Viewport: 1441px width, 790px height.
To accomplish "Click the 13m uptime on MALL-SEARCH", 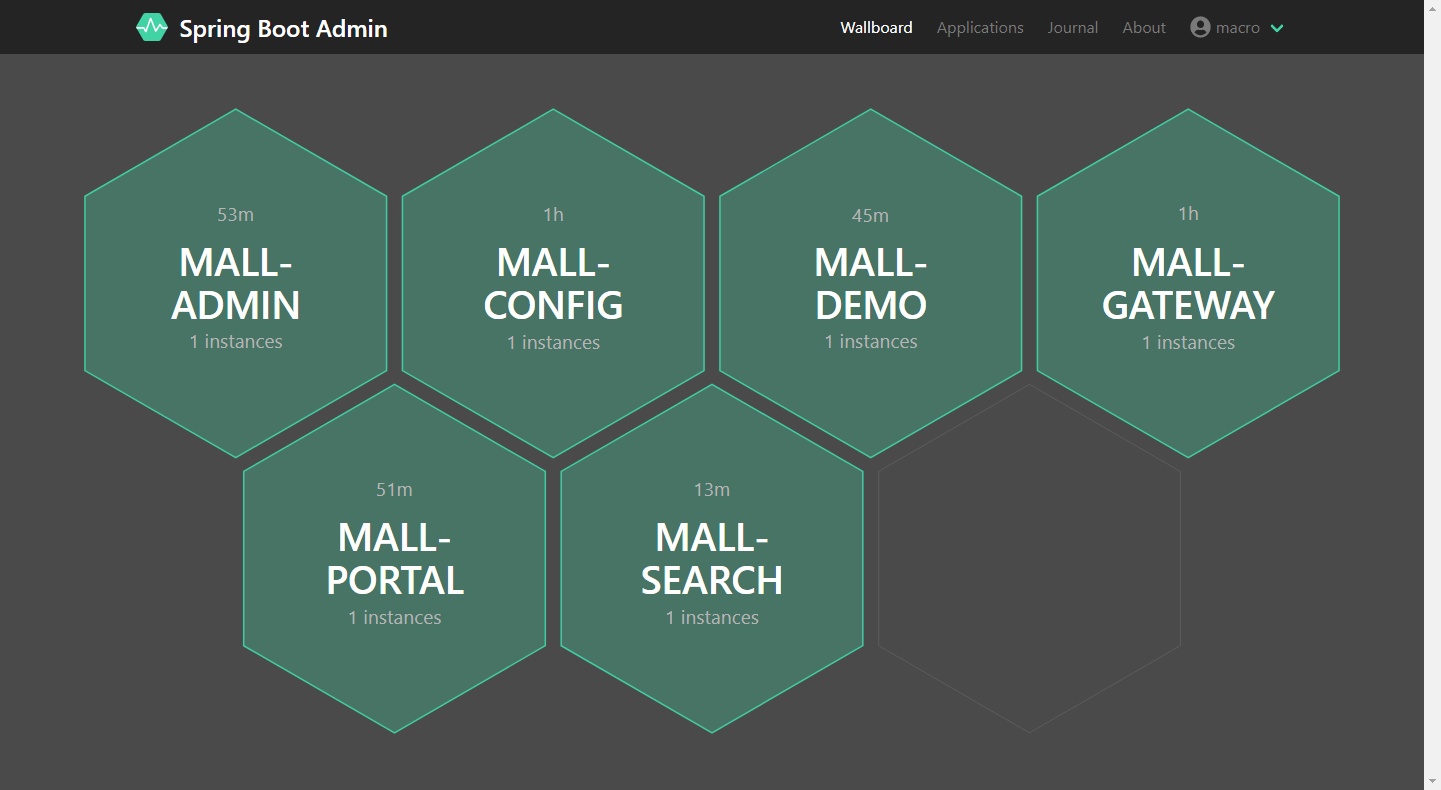I will coord(712,490).
